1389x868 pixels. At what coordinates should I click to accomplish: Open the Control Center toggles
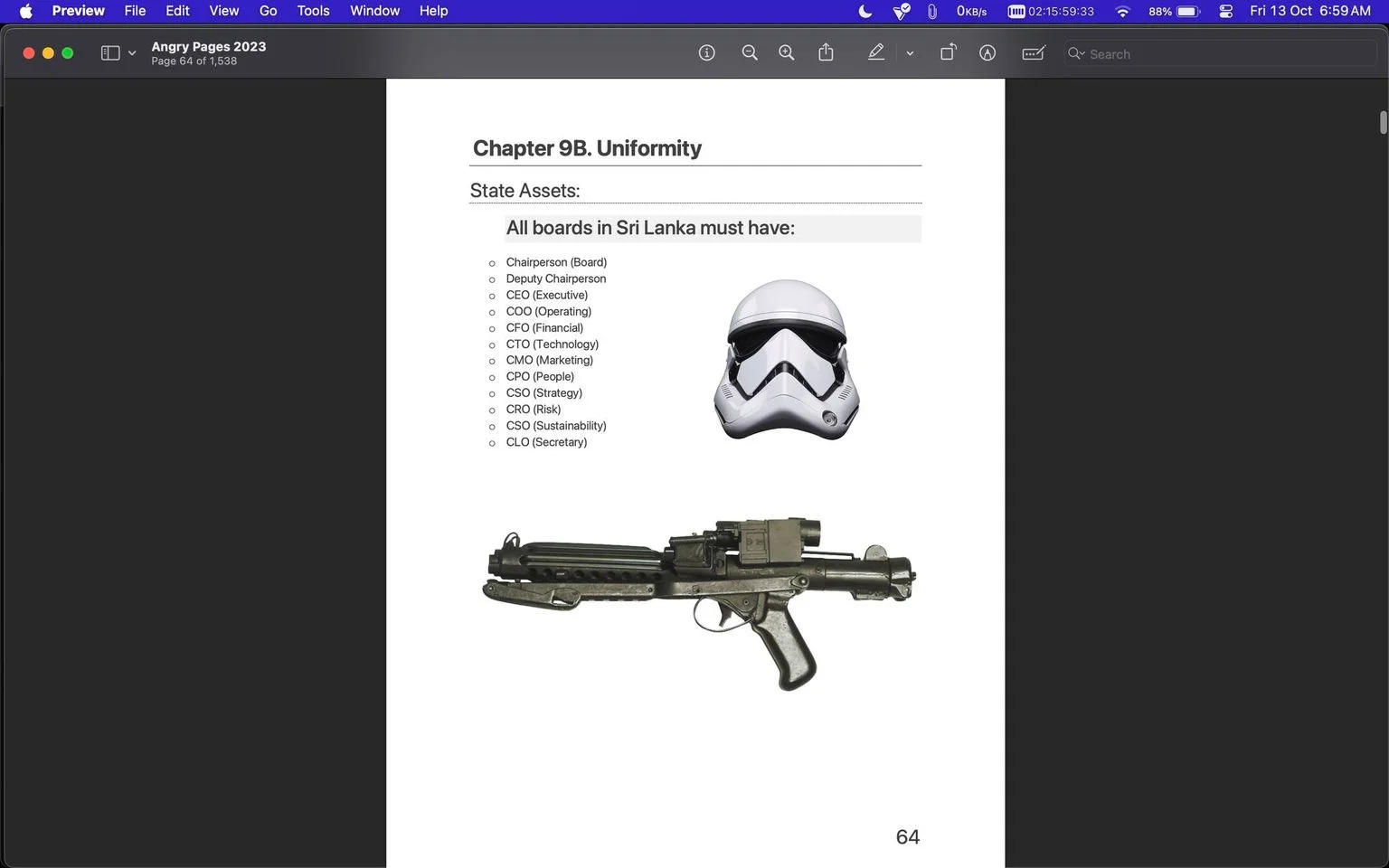1226,11
